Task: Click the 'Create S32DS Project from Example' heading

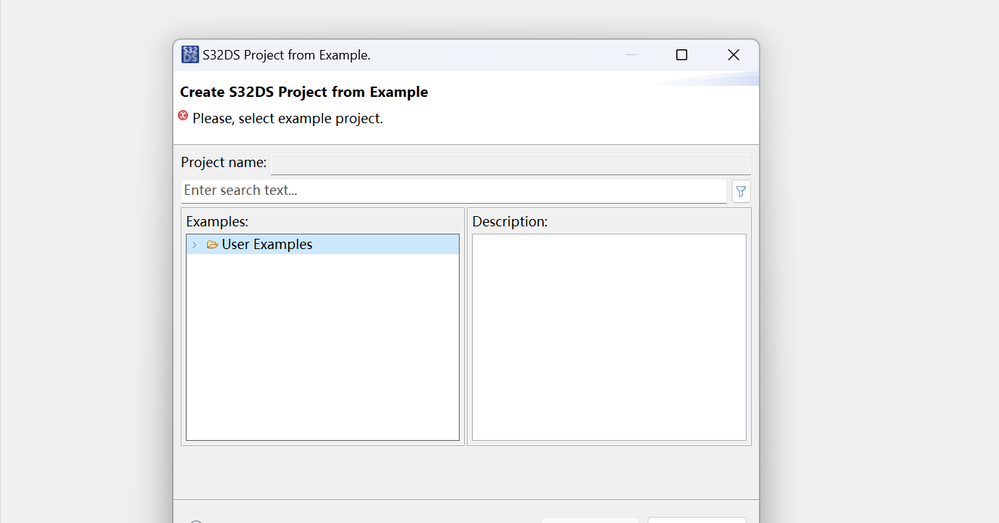Action: pyautogui.click(x=304, y=92)
